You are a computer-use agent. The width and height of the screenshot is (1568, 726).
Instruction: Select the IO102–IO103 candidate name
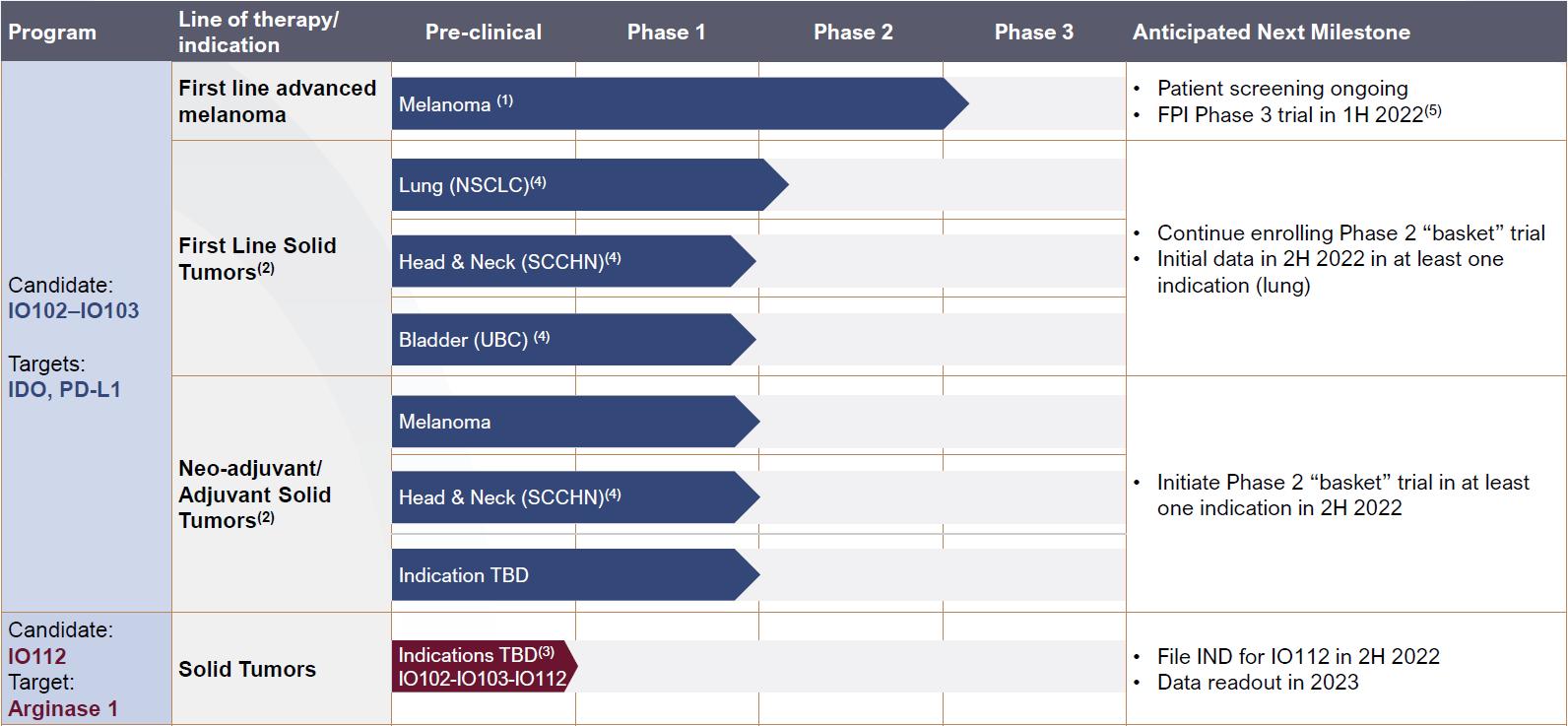[74, 311]
